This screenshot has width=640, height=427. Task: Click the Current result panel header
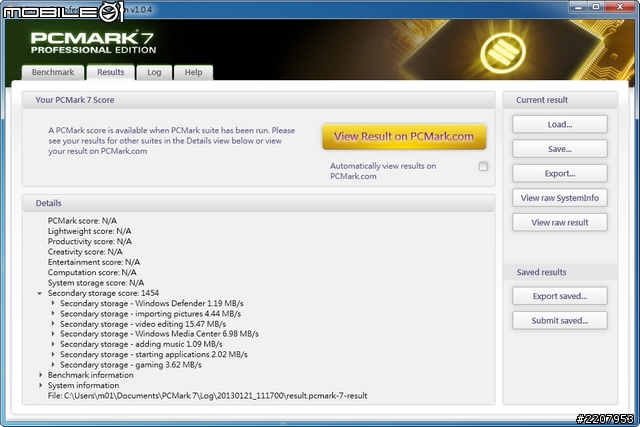click(560, 100)
